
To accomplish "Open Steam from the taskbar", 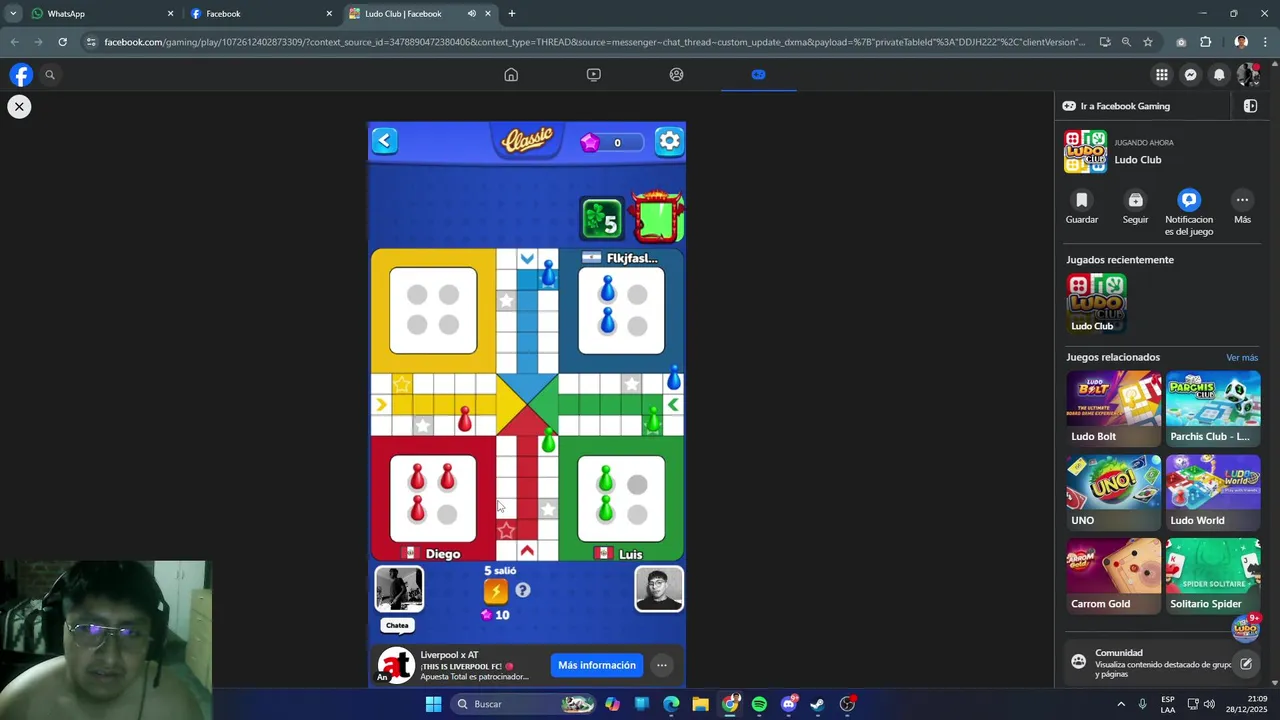I will pos(817,704).
